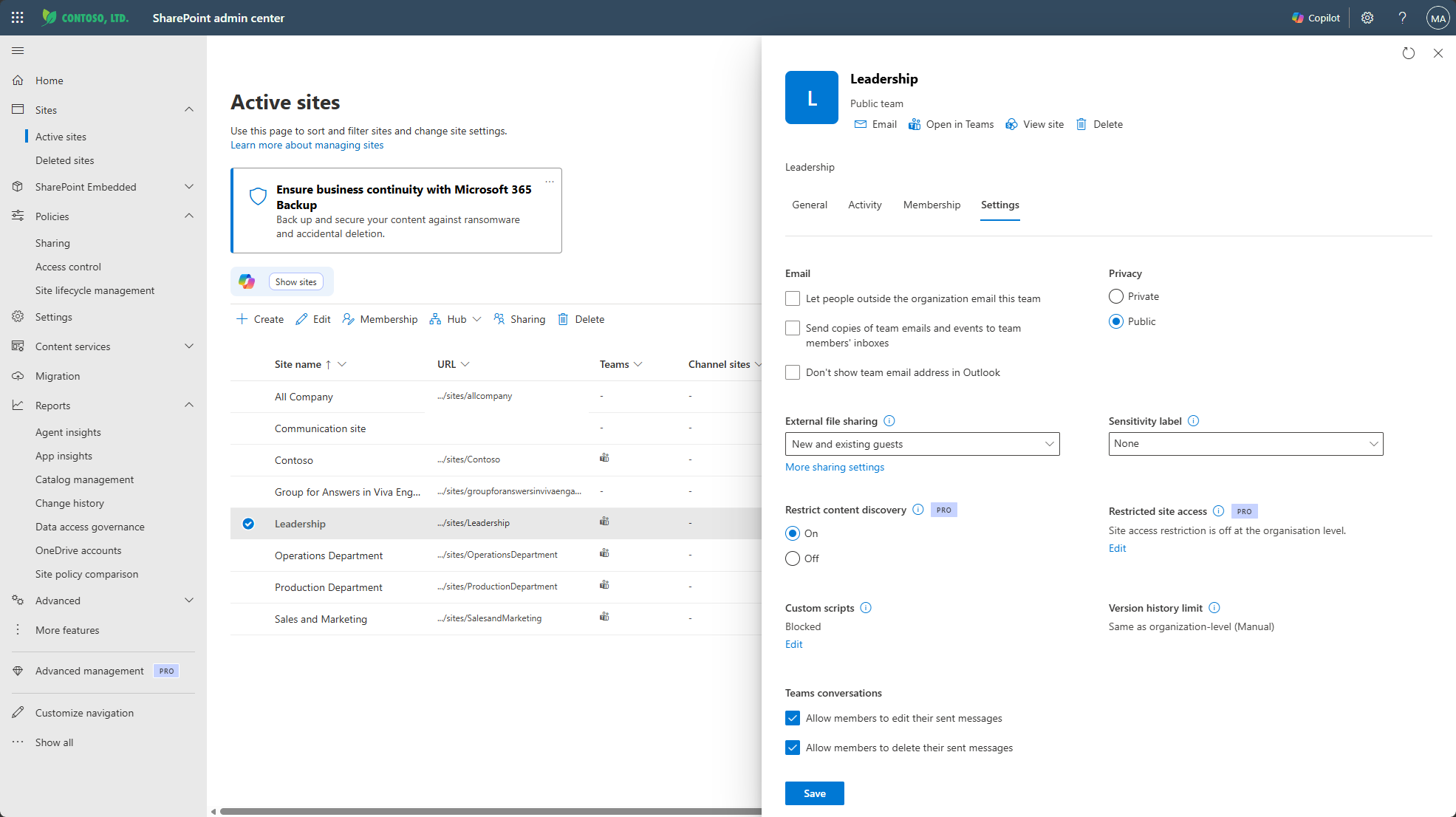Image resolution: width=1456 pixels, height=817 pixels.
Task: Click the Create plus toolbar button
Action: 260,319
